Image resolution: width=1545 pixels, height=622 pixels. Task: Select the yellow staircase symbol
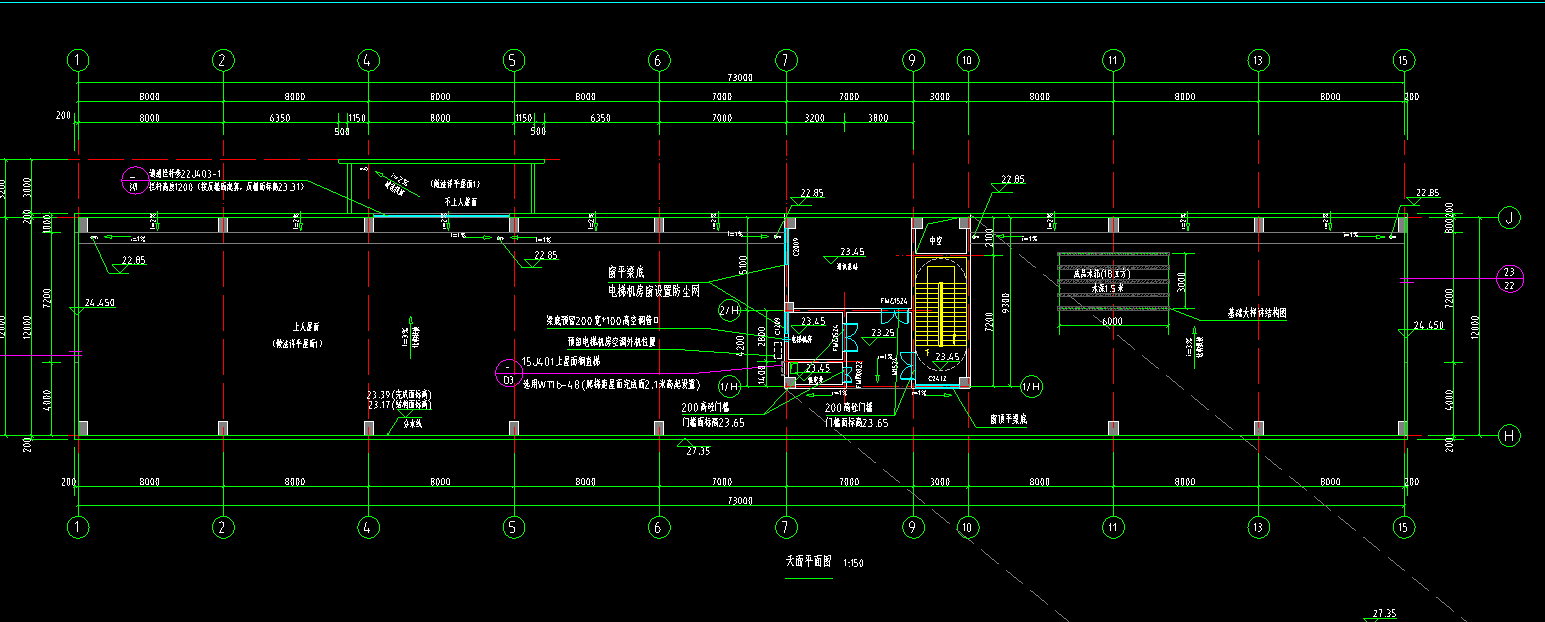[x=939, y=308]
